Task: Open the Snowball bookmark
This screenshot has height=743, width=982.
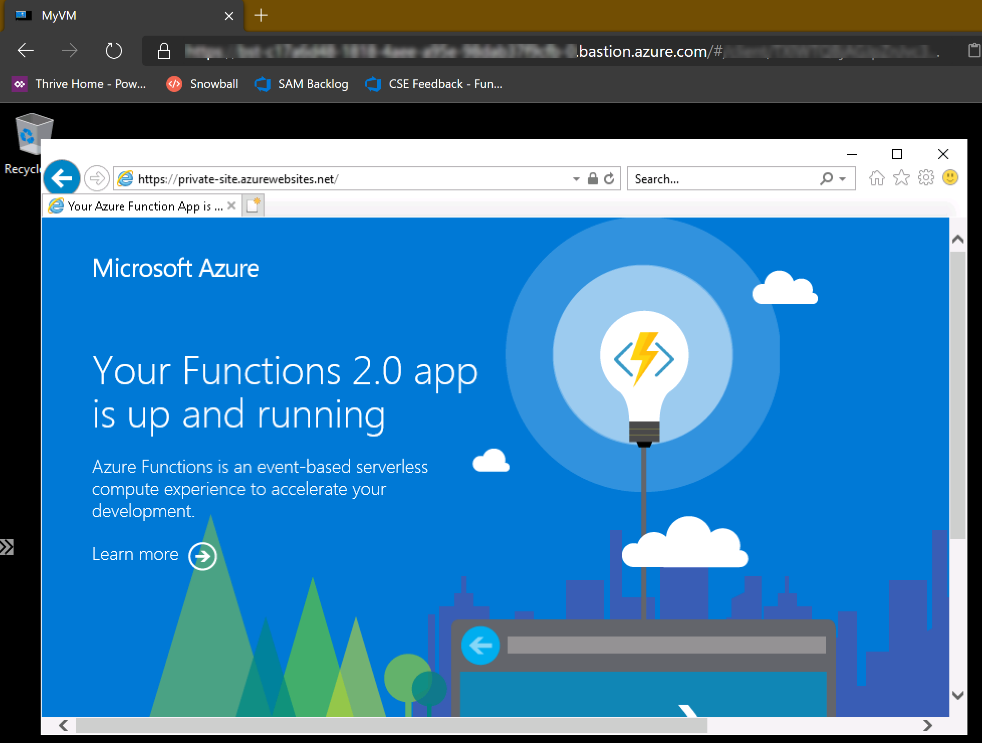Action: click(x=202, y=84)
